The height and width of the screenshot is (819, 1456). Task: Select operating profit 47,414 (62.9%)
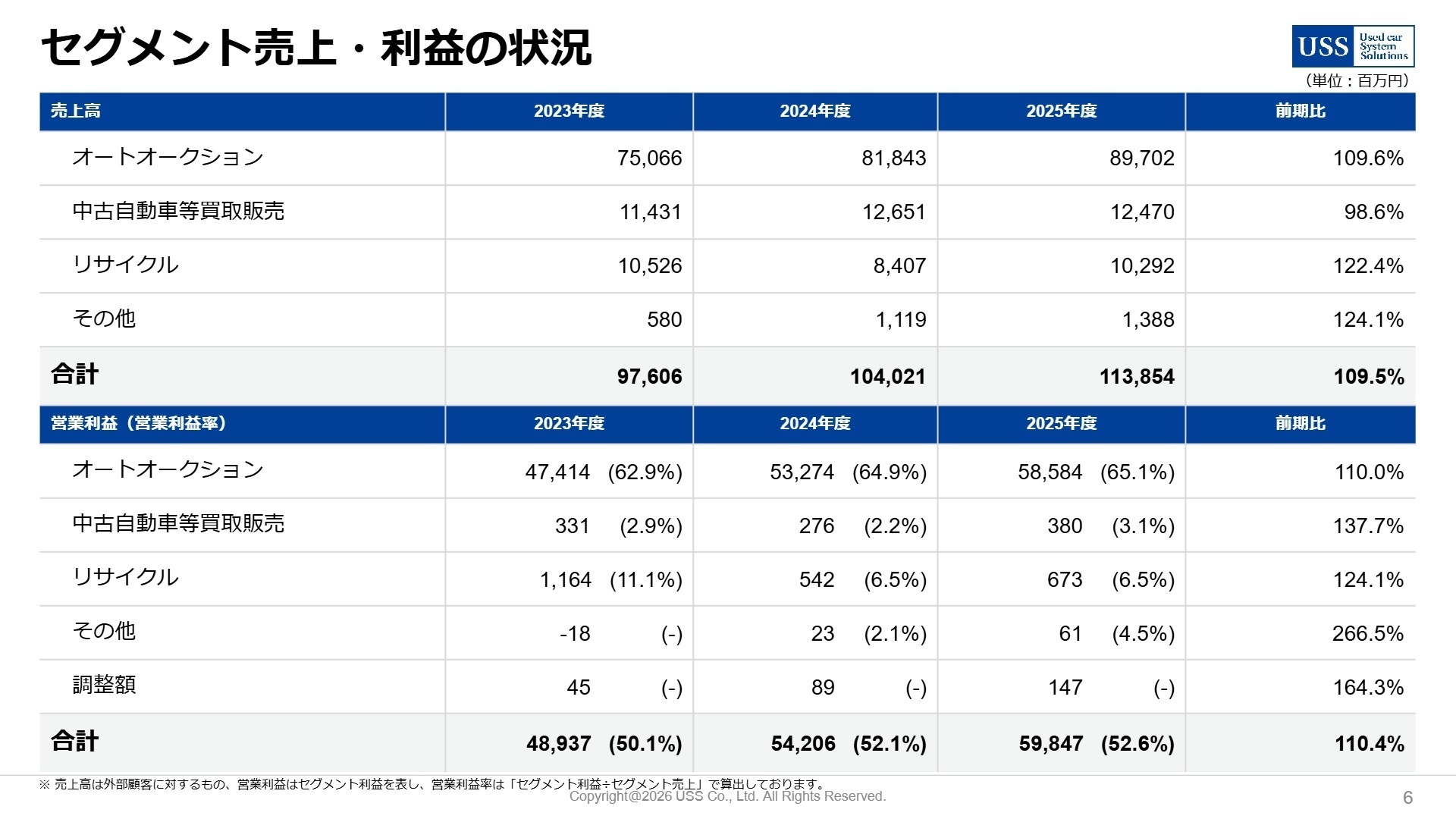[x=604, y=472]
